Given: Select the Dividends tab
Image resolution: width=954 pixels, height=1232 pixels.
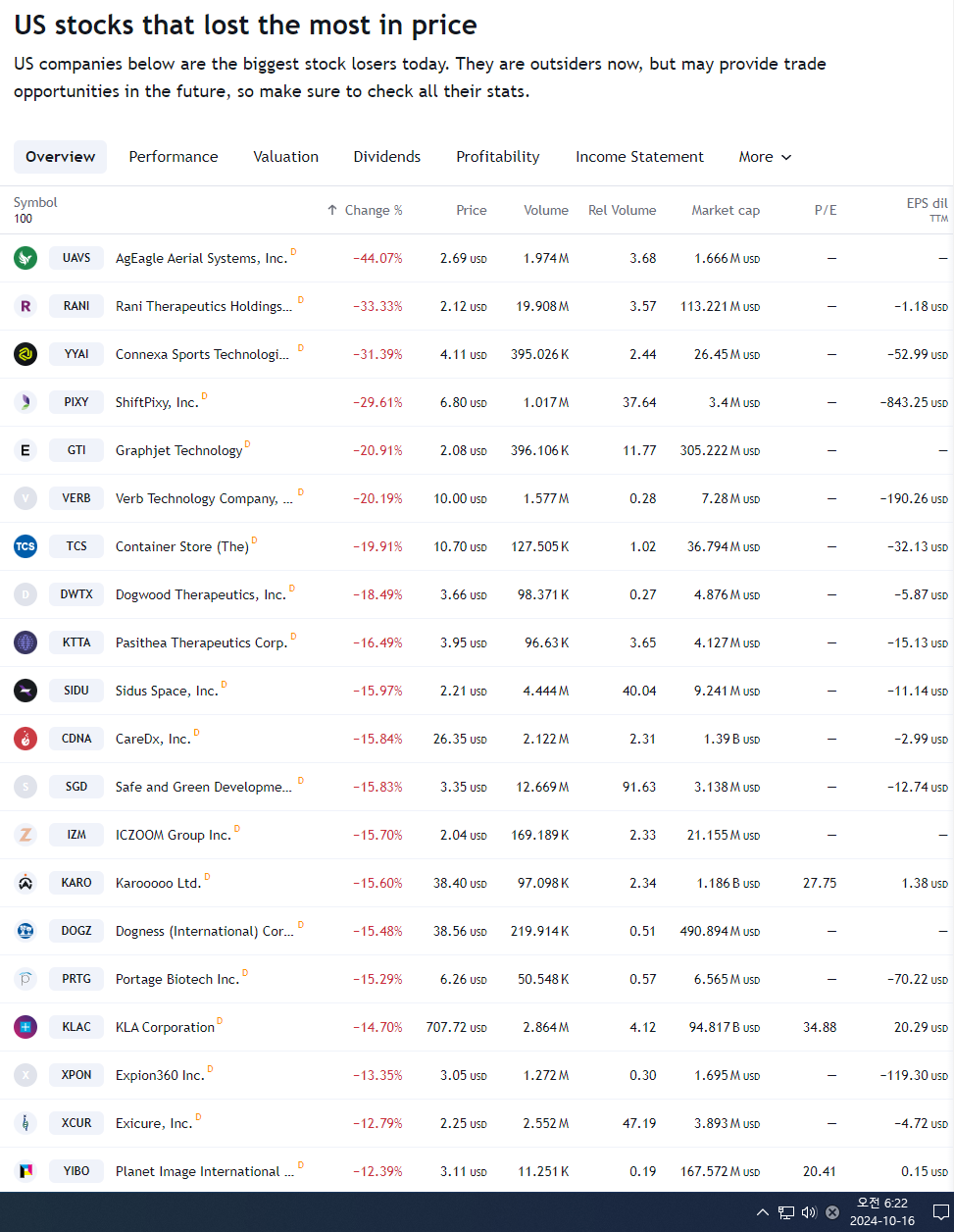Looking at the screenshot, I should coord(387,157).
